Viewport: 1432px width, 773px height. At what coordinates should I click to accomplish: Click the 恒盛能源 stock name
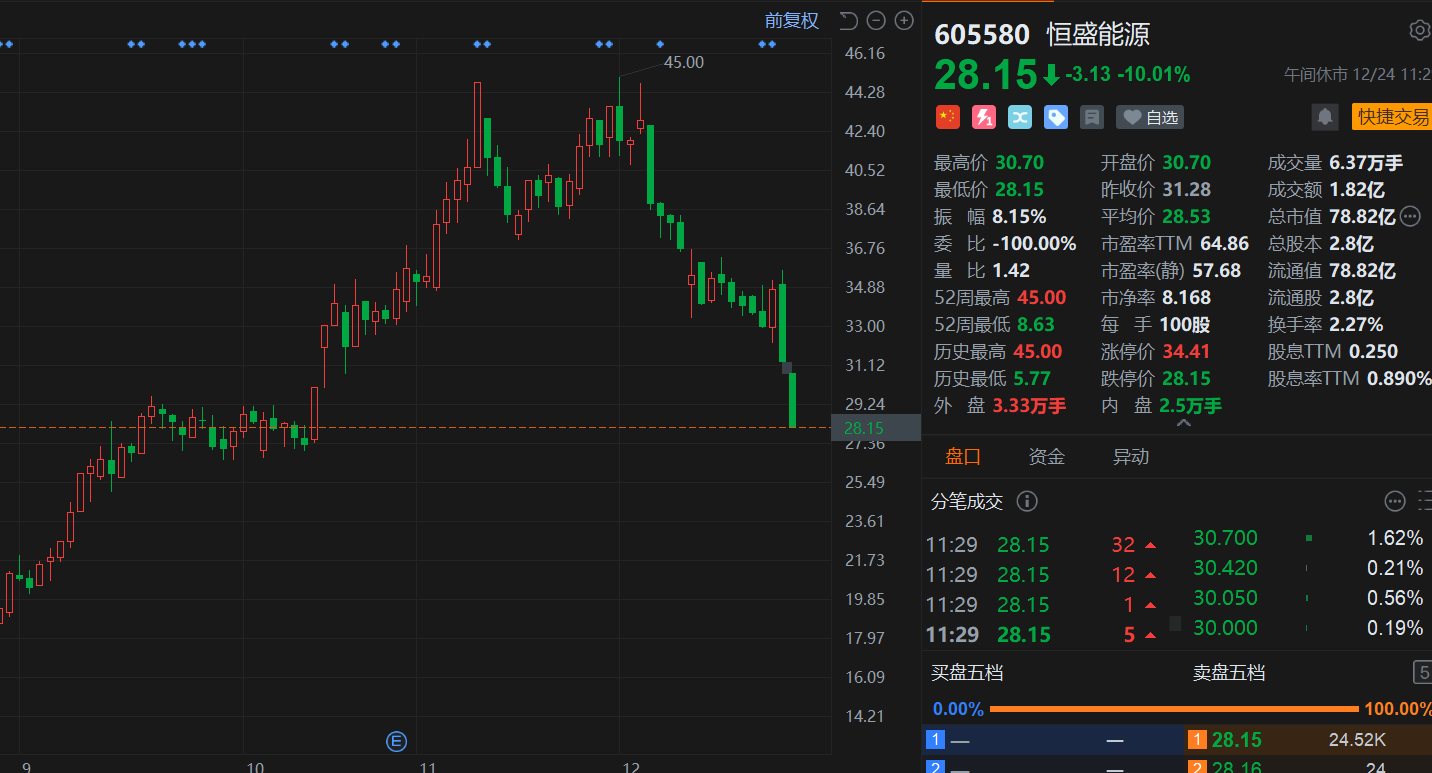(x=1098, y=34)
